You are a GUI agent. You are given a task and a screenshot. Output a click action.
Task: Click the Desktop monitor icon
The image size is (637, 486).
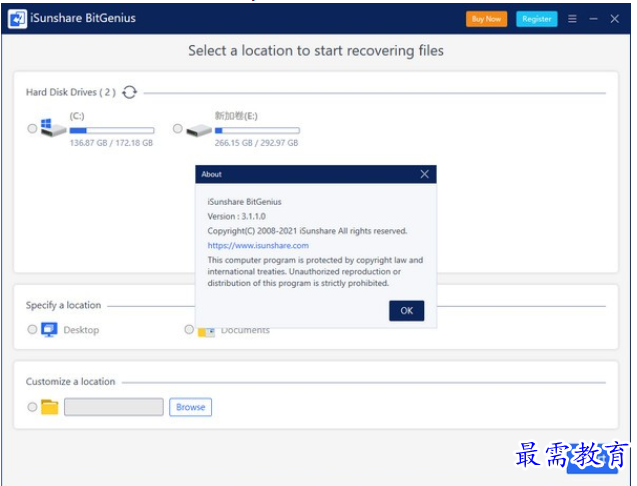pyautogui.click(x=49, y=330)
